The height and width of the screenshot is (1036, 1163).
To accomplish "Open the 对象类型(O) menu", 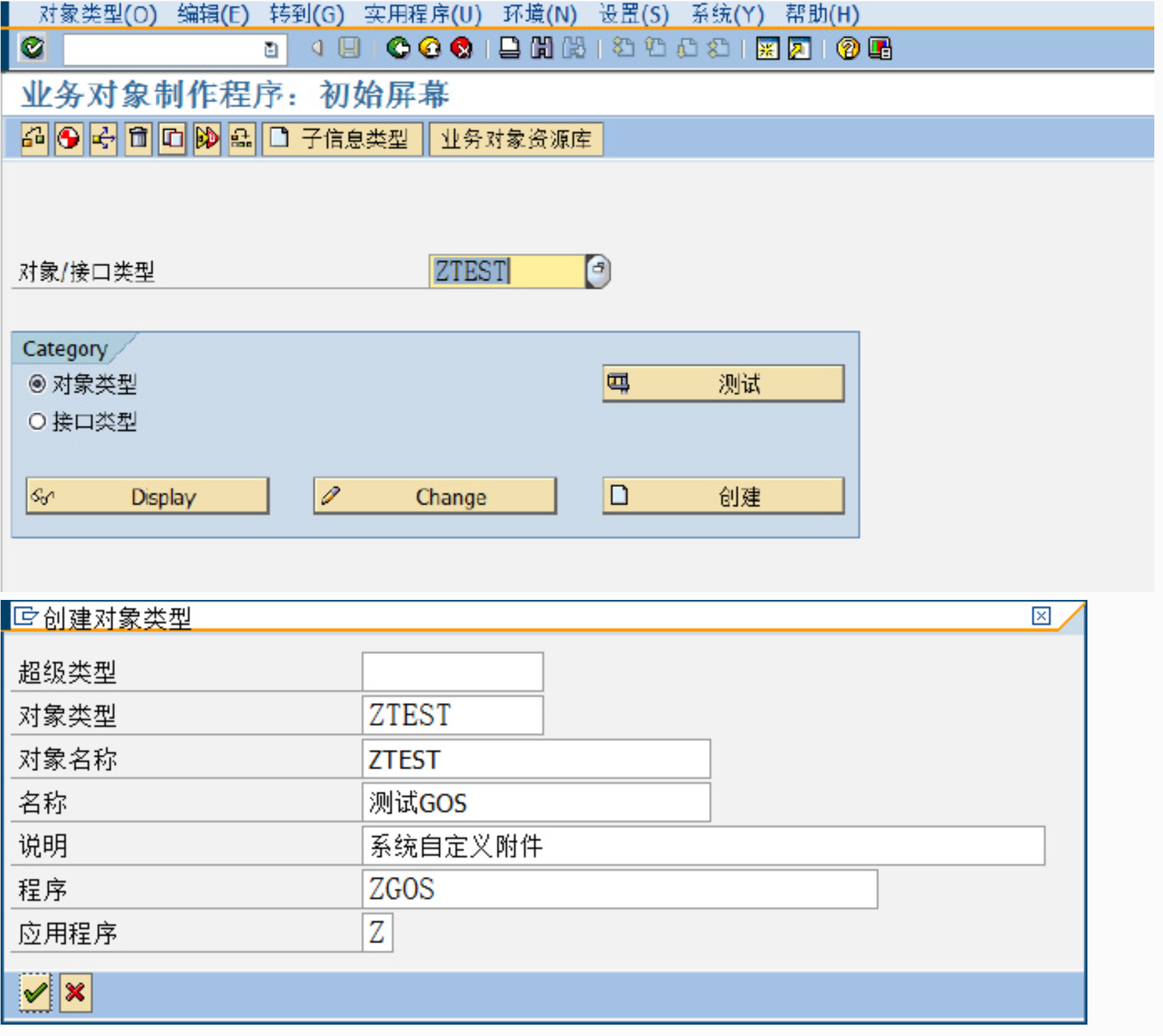I will (x=98, y=14).
